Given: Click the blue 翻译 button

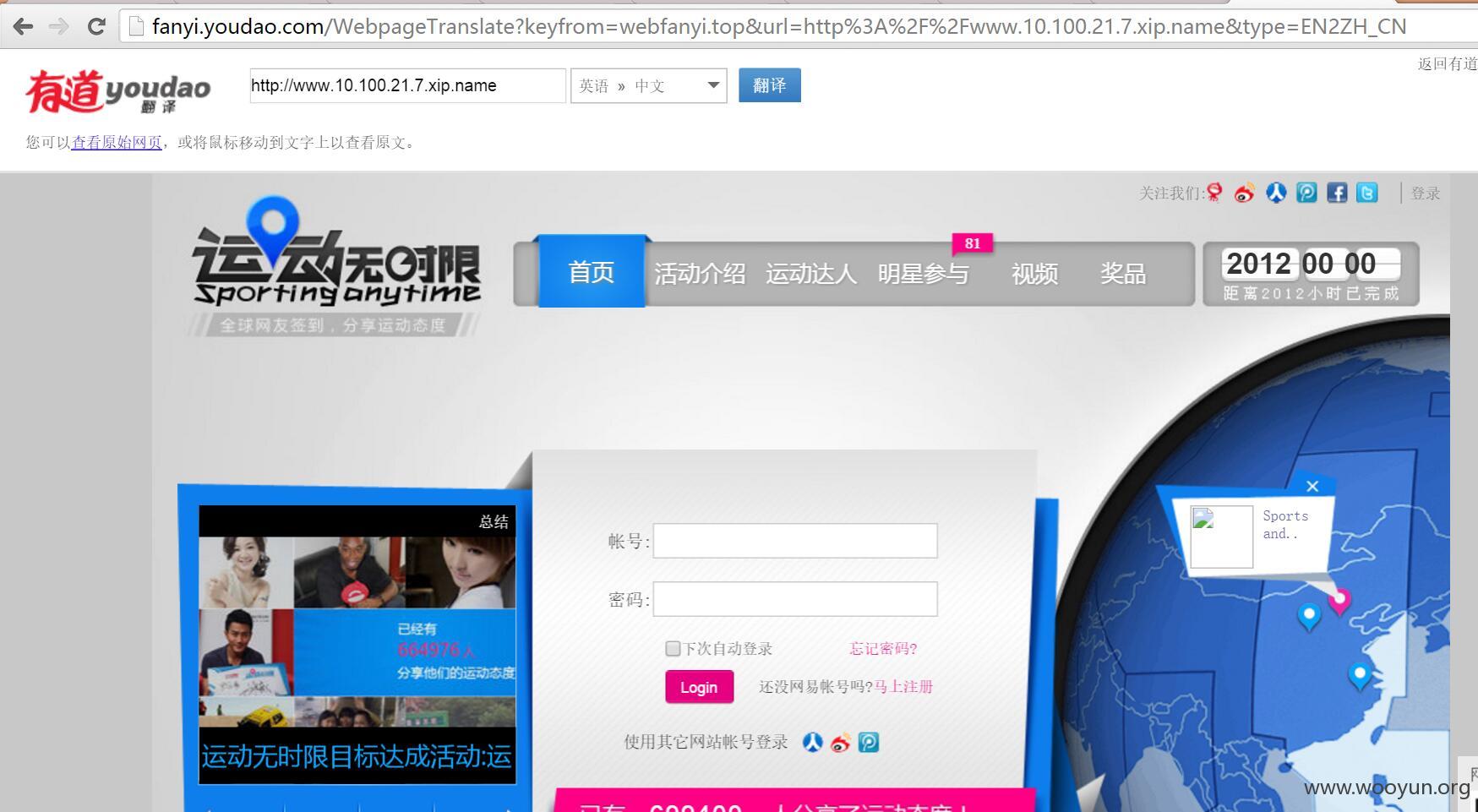Looking at the screenshot, I should click(769, 85).
